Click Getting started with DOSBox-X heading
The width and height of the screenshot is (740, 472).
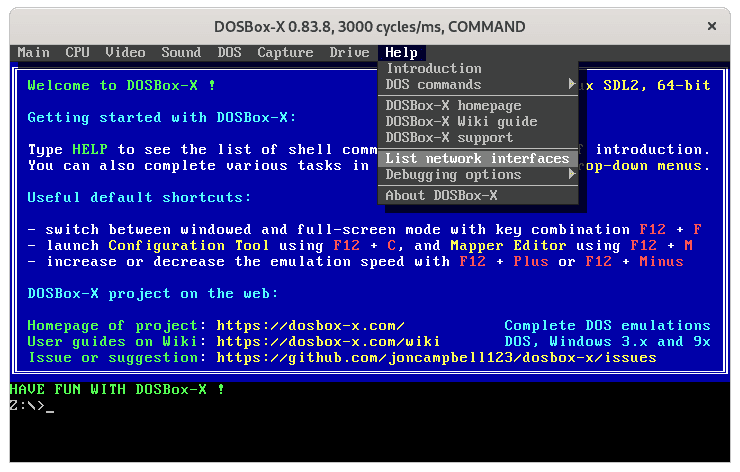[x=161, y=118]
